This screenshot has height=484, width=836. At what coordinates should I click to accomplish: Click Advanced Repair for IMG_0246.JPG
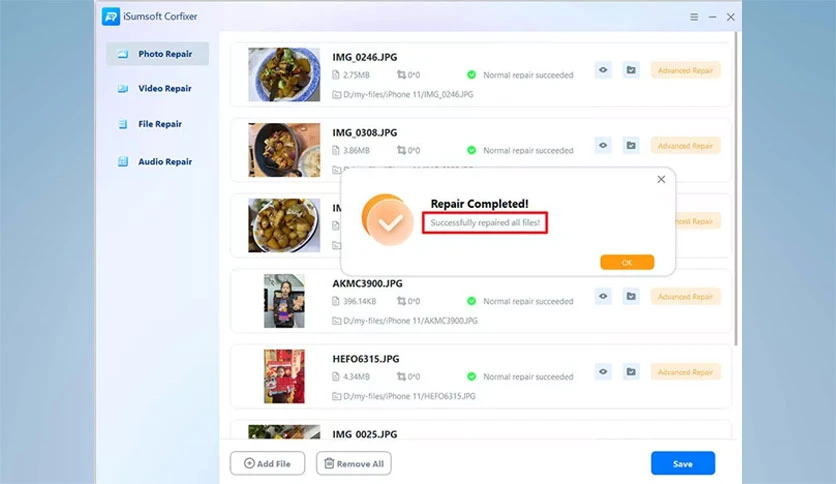pos(685,70)
